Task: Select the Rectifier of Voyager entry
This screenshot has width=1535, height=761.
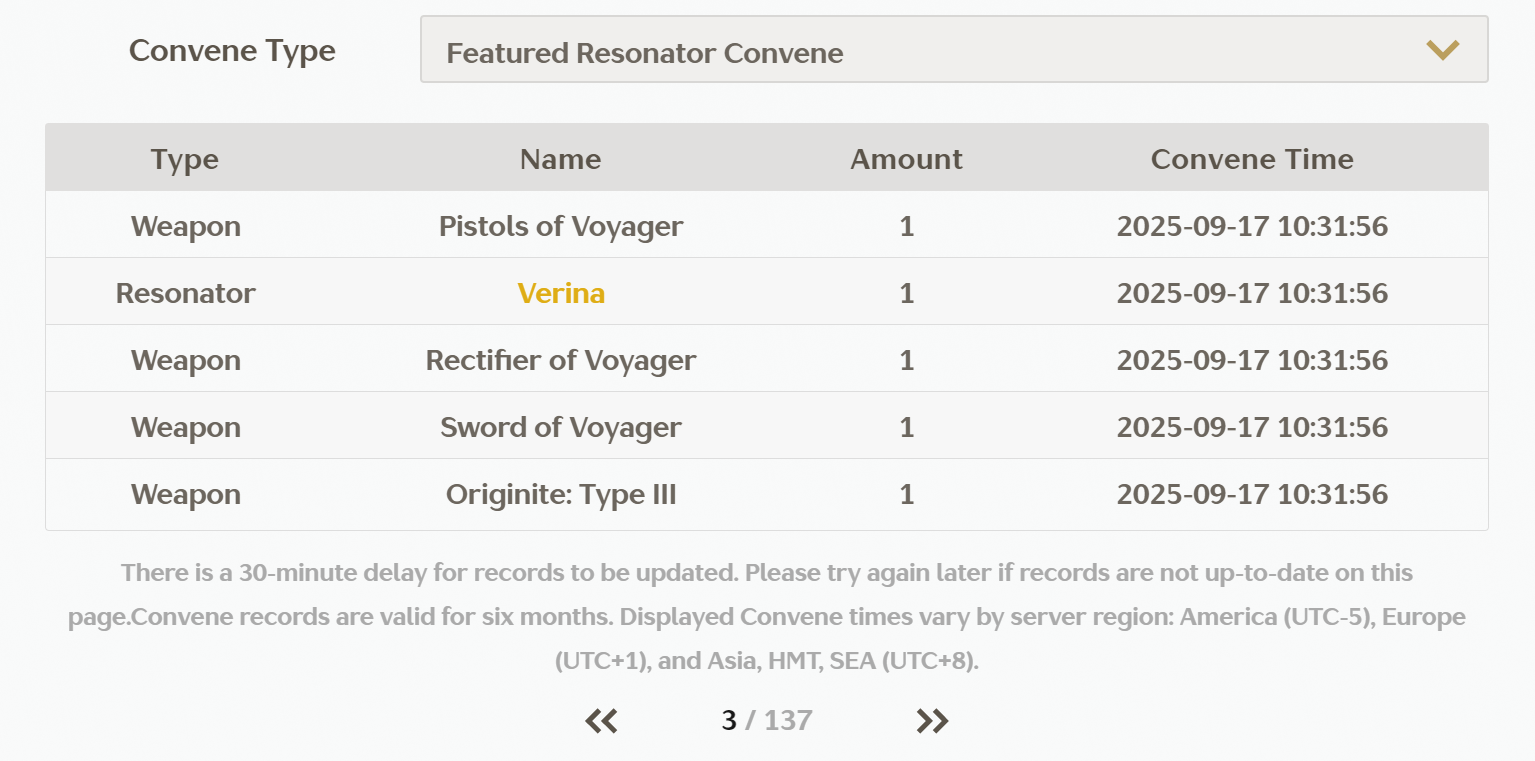Action: (561, 360)
